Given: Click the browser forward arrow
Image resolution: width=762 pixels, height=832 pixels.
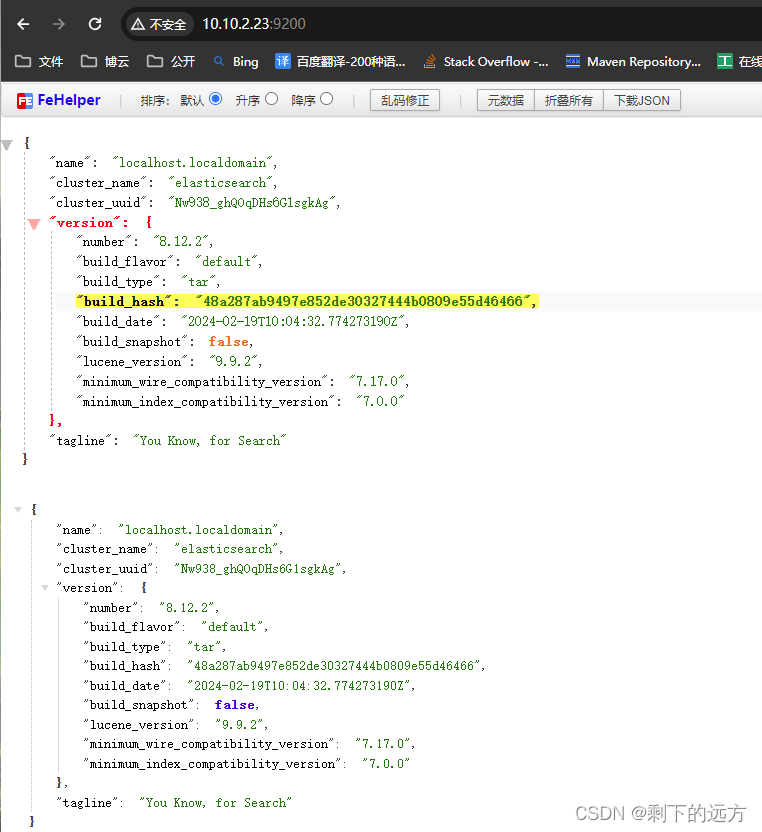Looking at the screenshot, I should pos(59,24).
